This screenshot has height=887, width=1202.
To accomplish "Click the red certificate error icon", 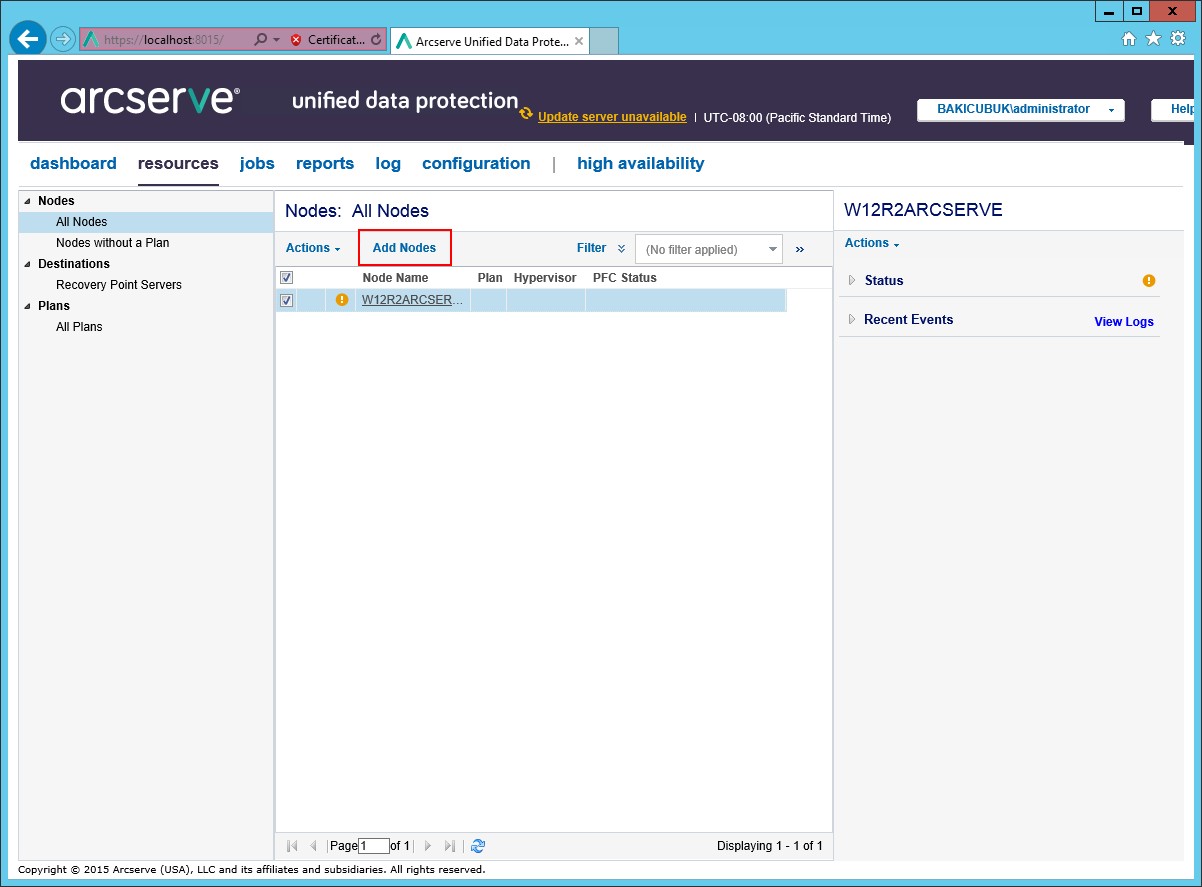I will (x=296, y=40).
